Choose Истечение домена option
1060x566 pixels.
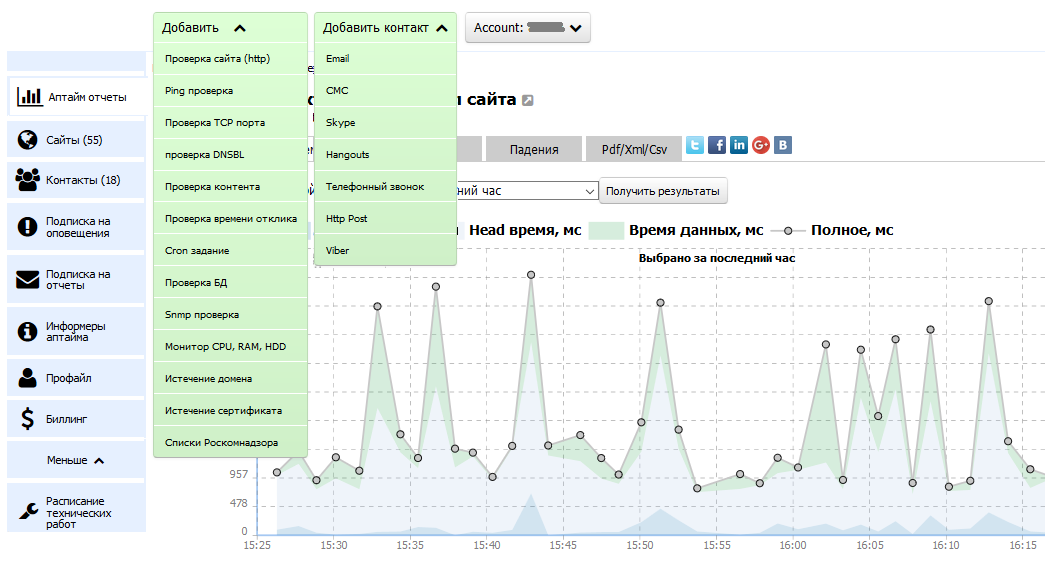click(x=231, y=379)
